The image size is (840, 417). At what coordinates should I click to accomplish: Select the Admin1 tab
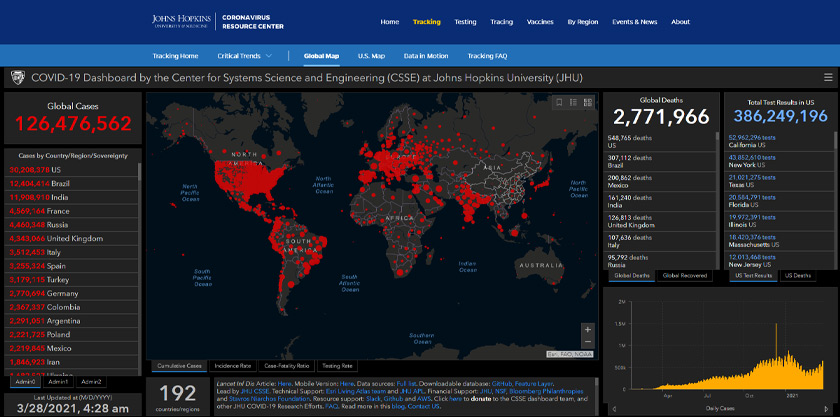pyautogui.click(x=58, y=382)
